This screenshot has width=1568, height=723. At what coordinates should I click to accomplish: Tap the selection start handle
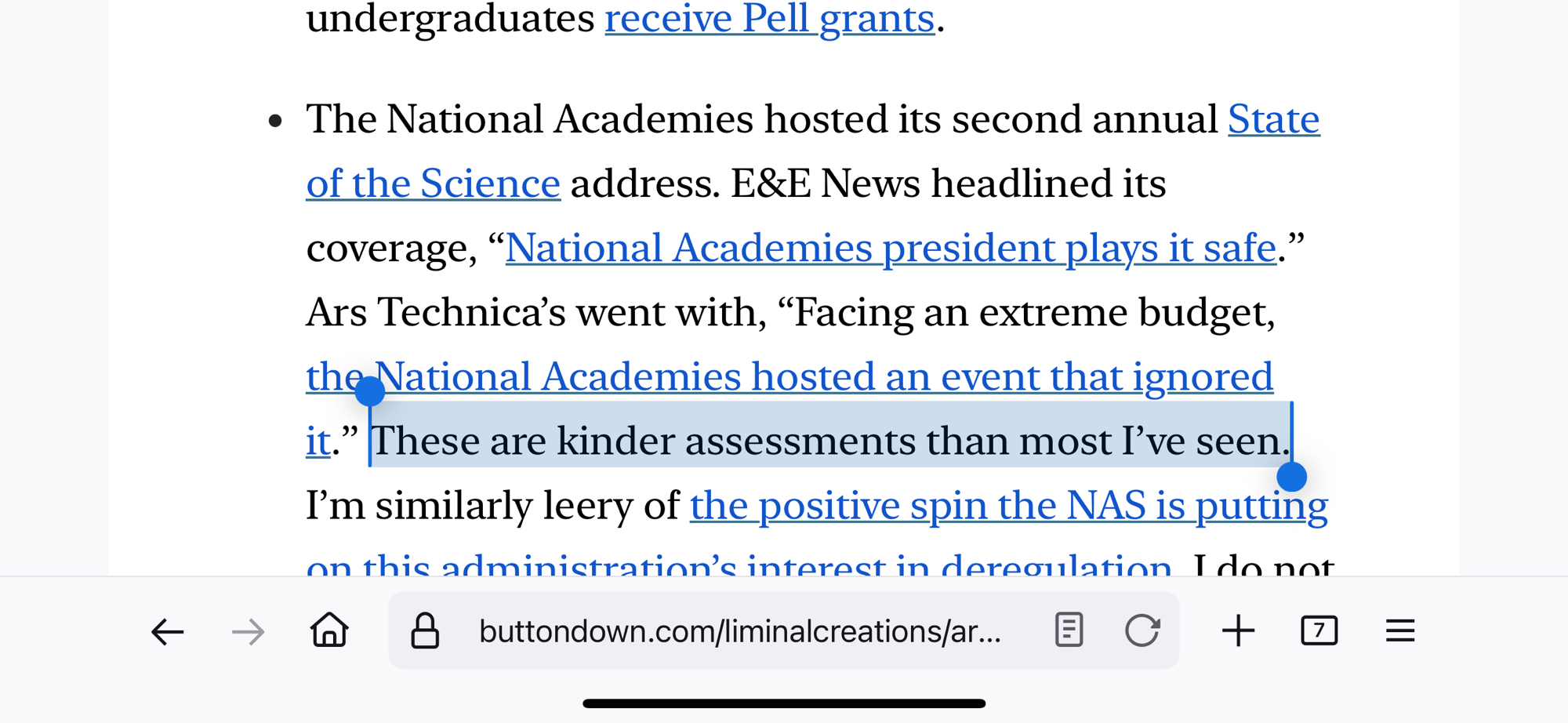click(x=370, y=391)
